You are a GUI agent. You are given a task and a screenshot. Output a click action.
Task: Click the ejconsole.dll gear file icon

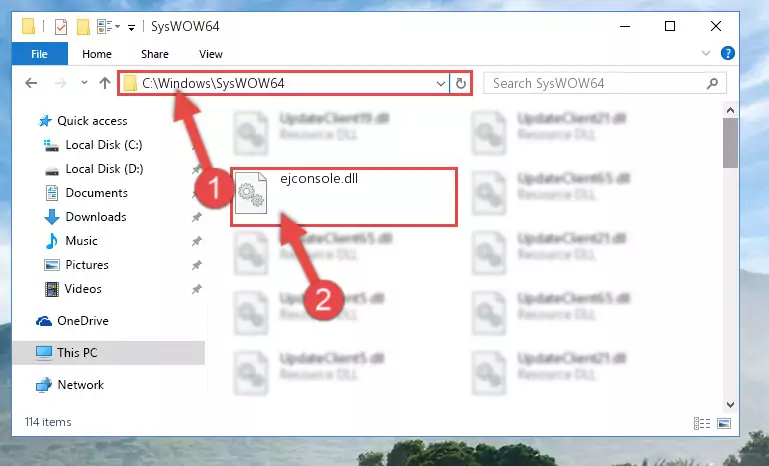(x=251, y=193)
